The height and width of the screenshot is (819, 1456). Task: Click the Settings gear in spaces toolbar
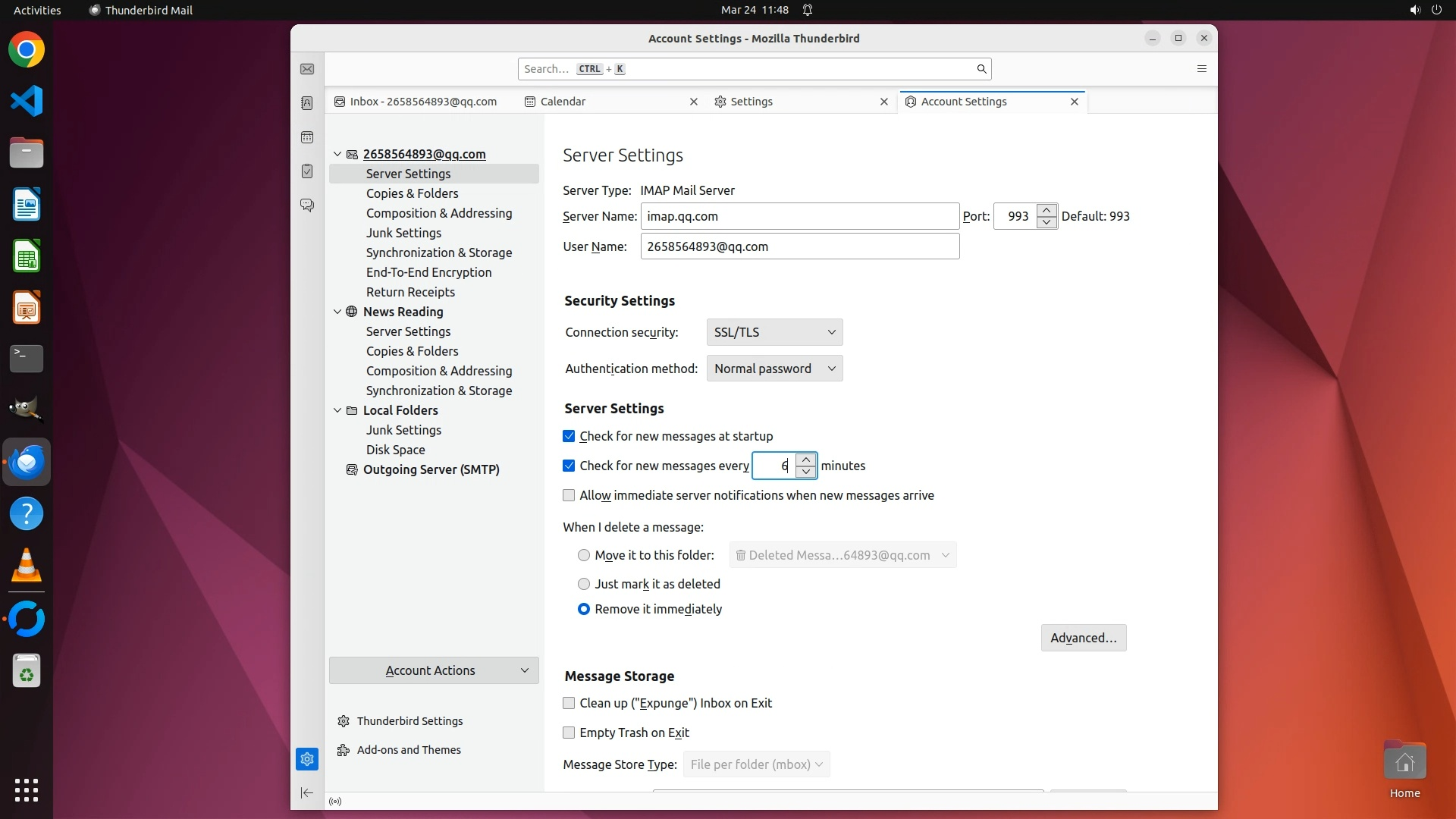(x=307, y=759)
